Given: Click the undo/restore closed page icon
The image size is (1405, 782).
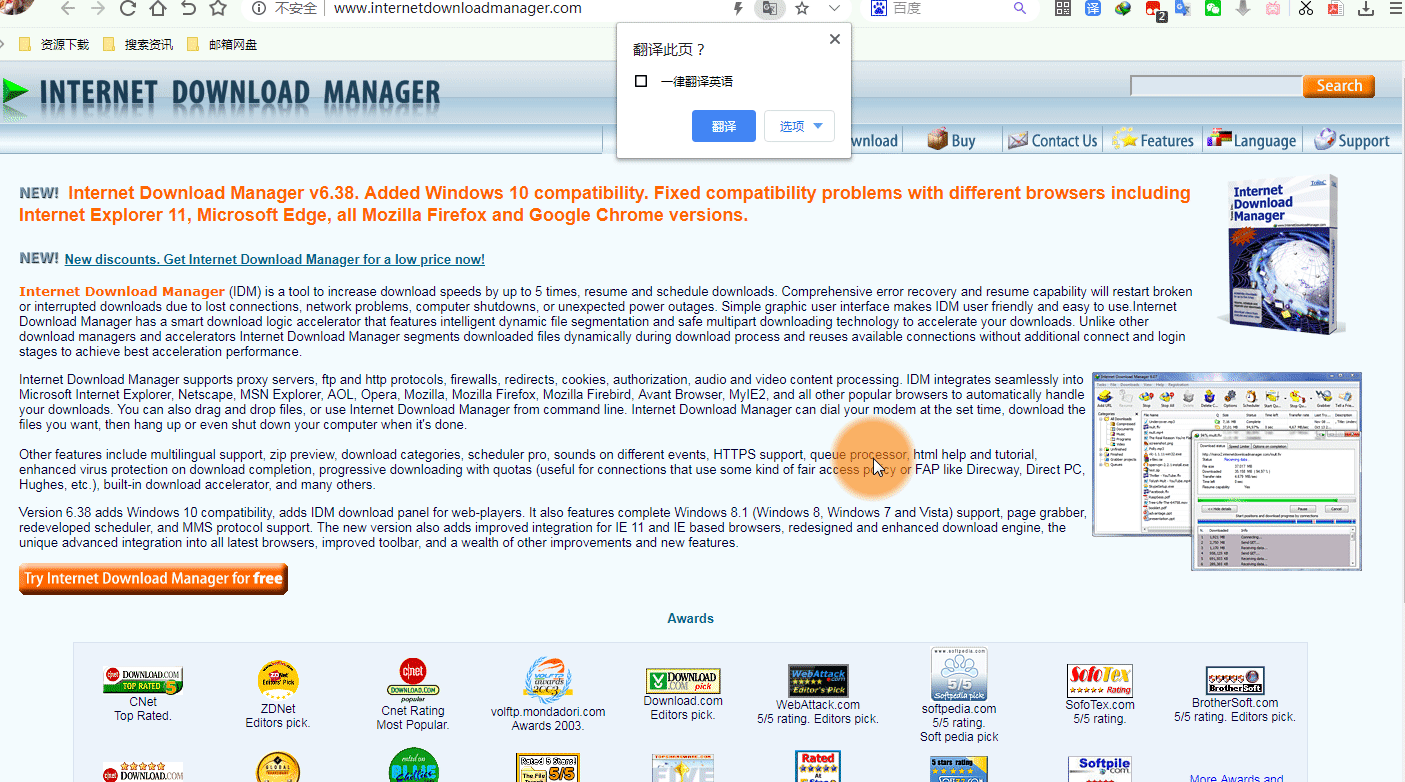Looking at the screenshot, I should tap(188, 9).
